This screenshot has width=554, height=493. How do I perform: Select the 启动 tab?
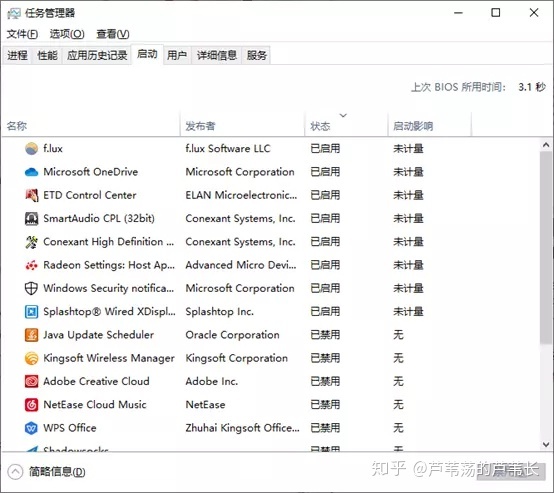(147, 54)
